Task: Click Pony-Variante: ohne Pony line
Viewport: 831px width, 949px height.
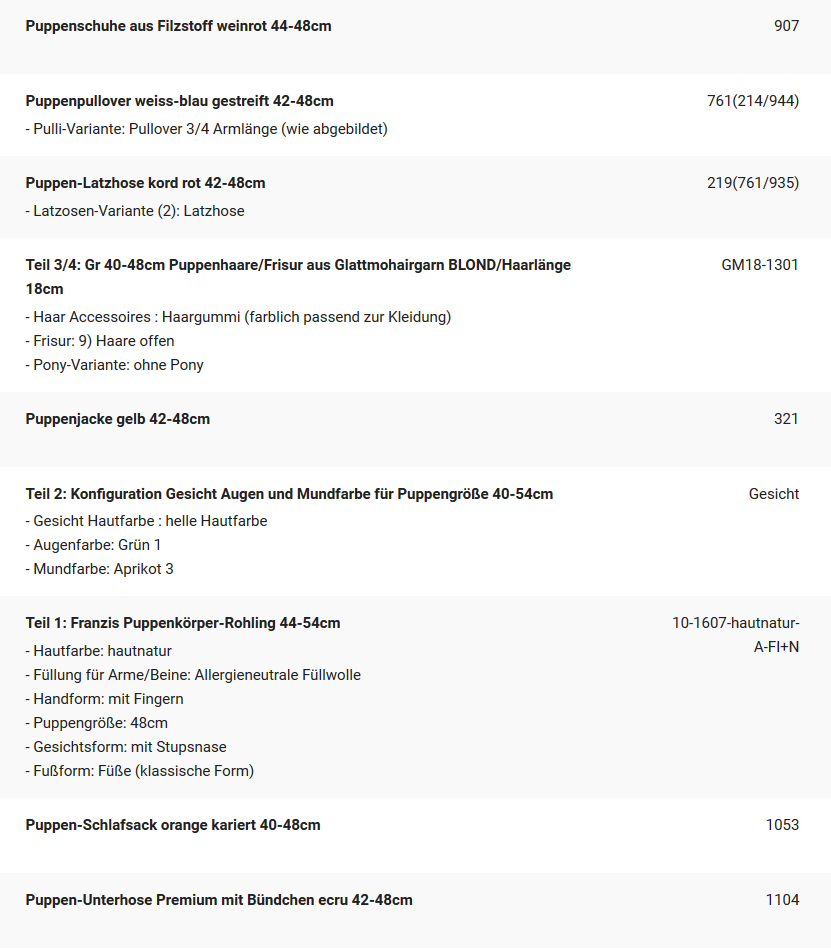Action: (114, 365)
